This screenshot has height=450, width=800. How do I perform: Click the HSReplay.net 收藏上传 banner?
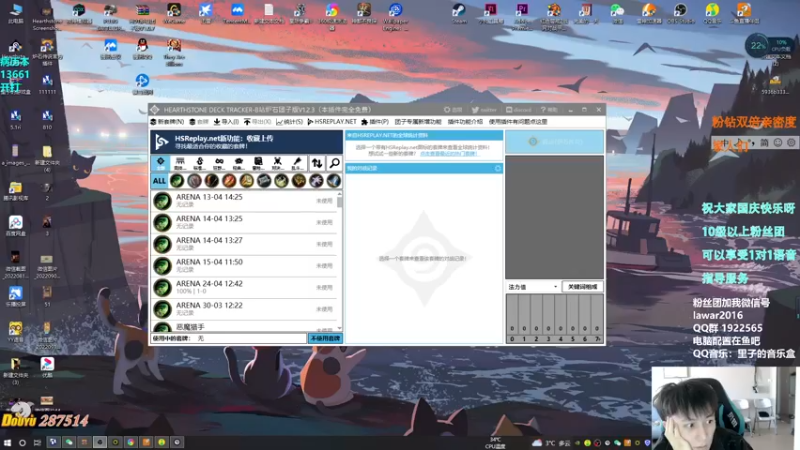point(246,142)
